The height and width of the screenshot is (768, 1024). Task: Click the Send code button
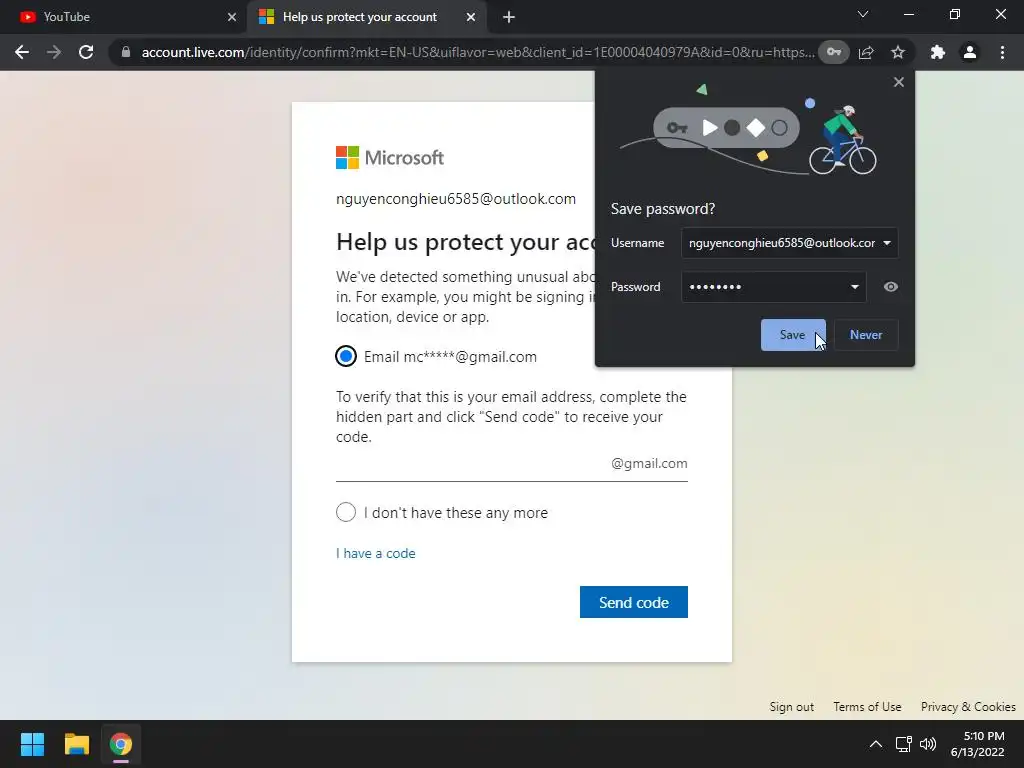pyautogui.click(x=633, y=602)
